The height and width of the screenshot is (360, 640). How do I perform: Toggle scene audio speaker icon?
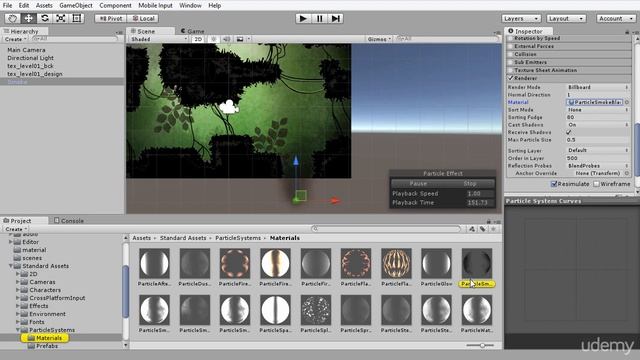[227, 39]
